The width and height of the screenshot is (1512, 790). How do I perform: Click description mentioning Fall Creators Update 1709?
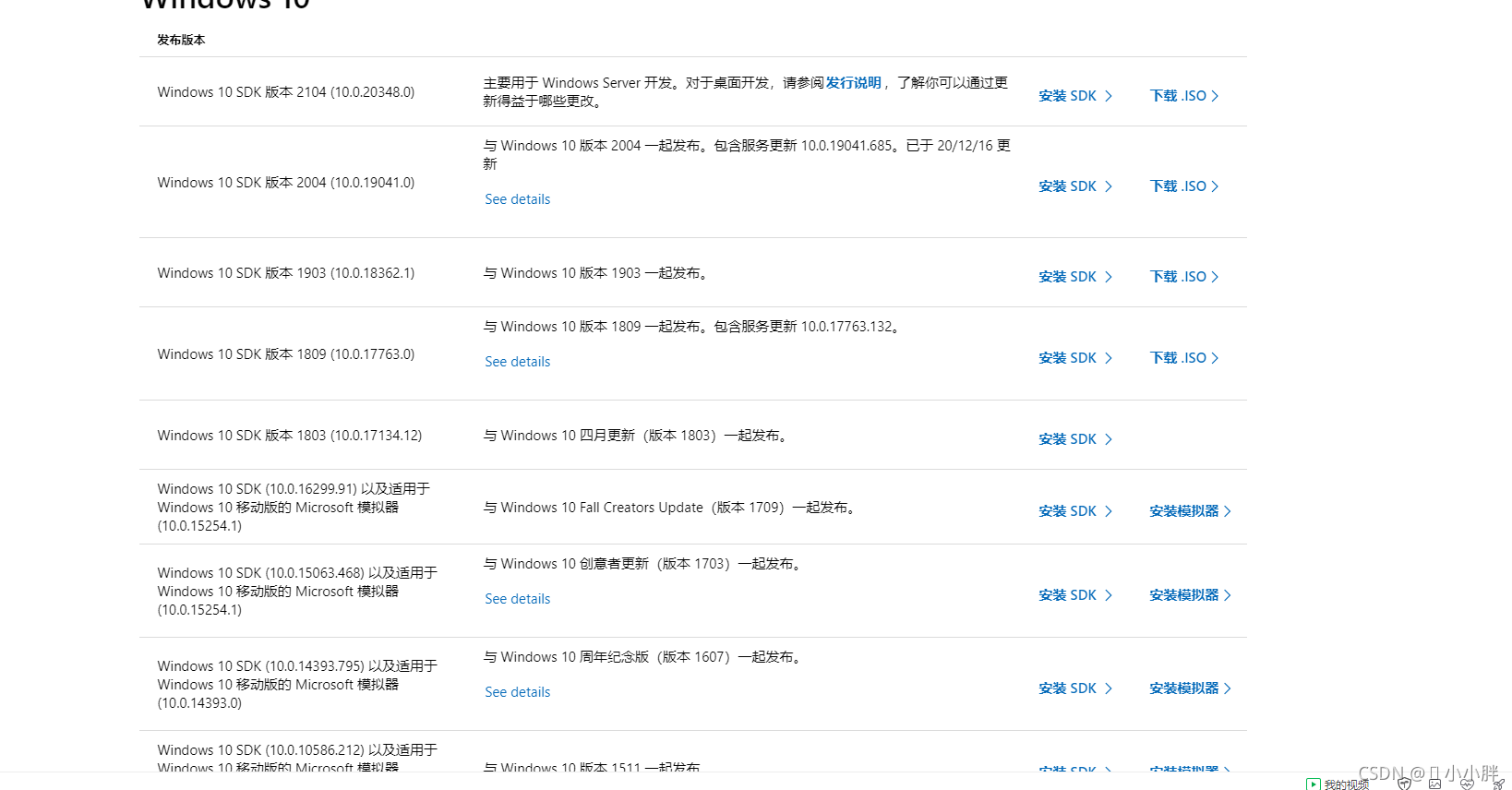click(x=671, y=508)
